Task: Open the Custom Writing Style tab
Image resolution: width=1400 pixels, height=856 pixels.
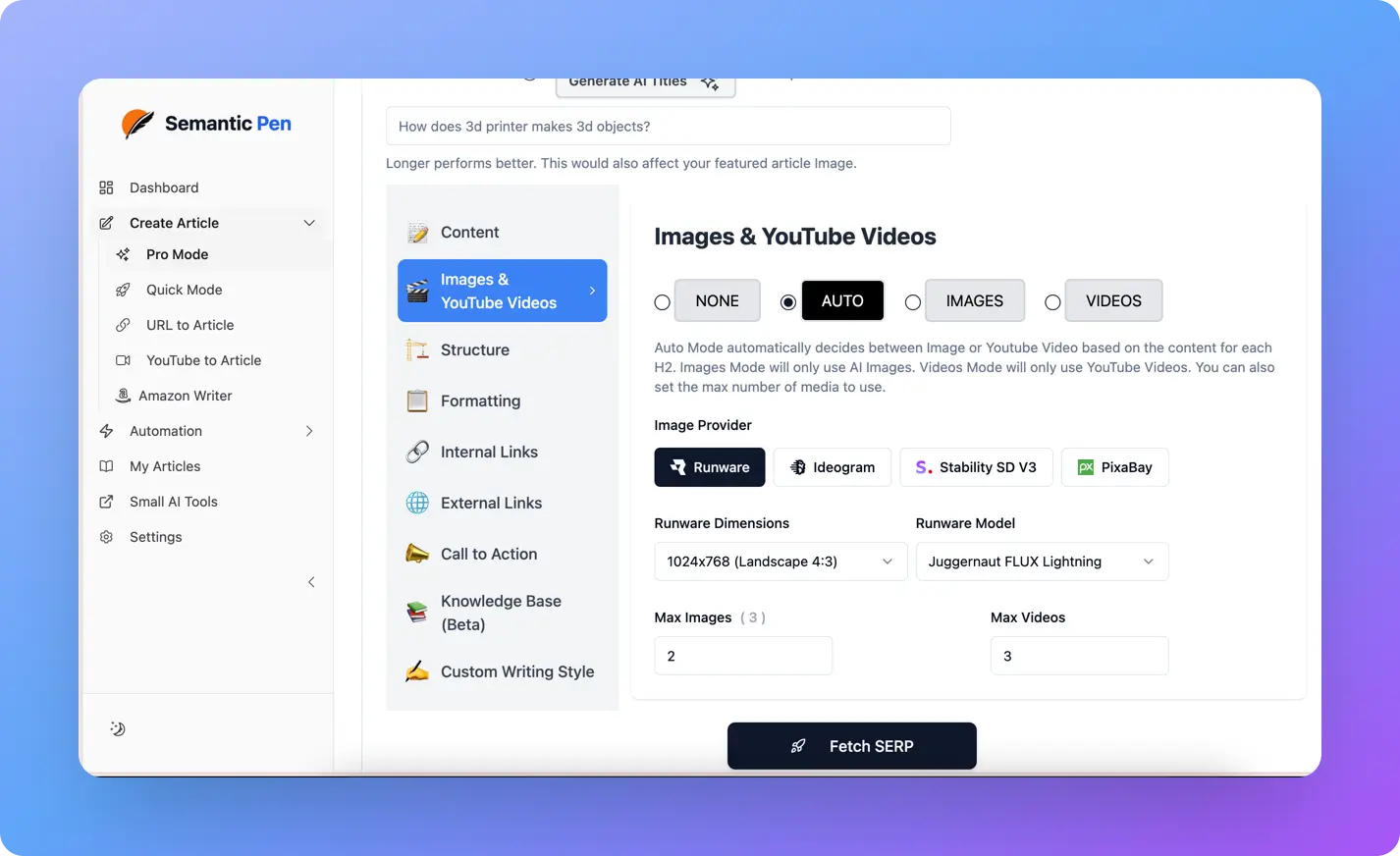Action: tap(503, 672)
